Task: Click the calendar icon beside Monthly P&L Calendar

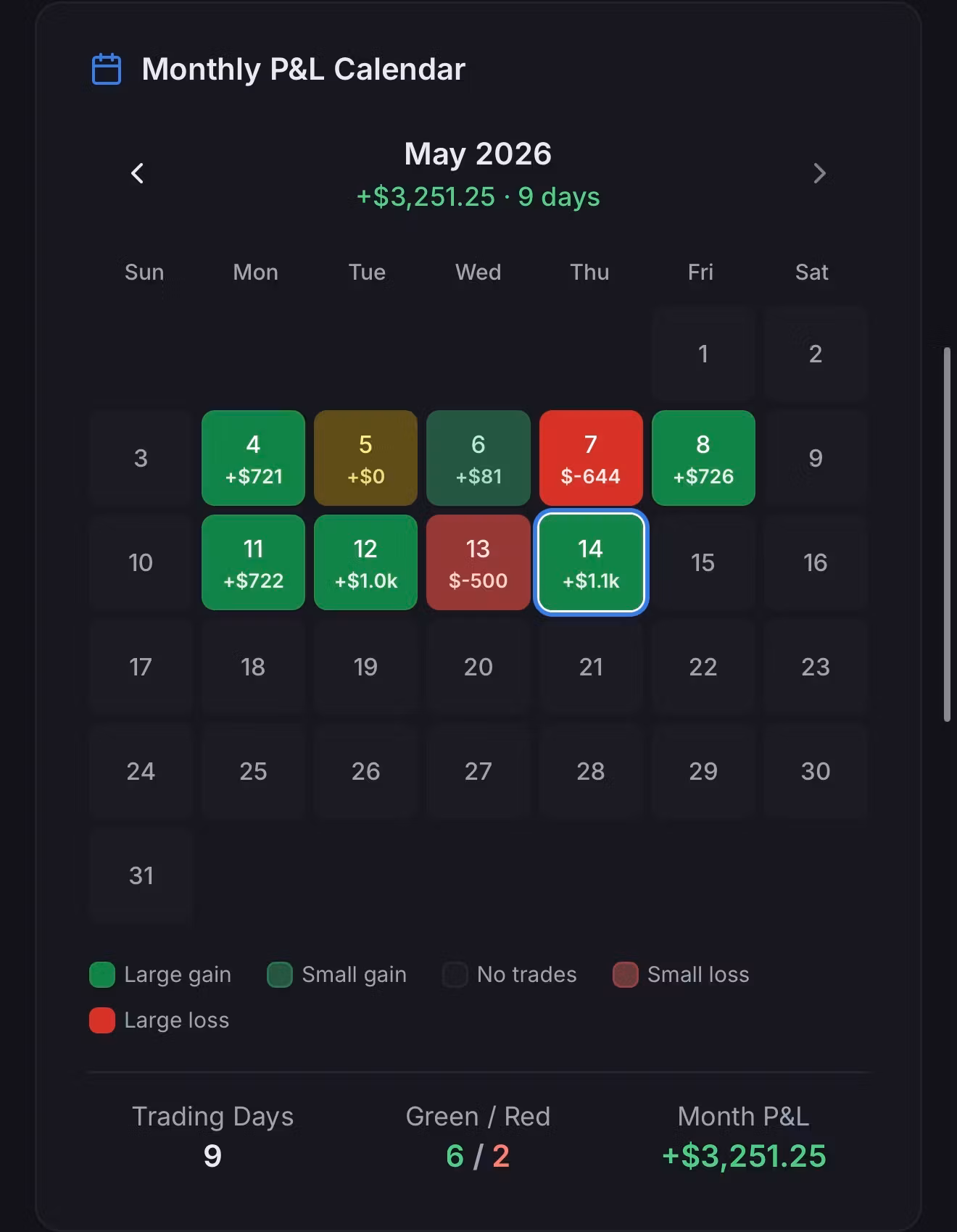Action: (107, 70)
